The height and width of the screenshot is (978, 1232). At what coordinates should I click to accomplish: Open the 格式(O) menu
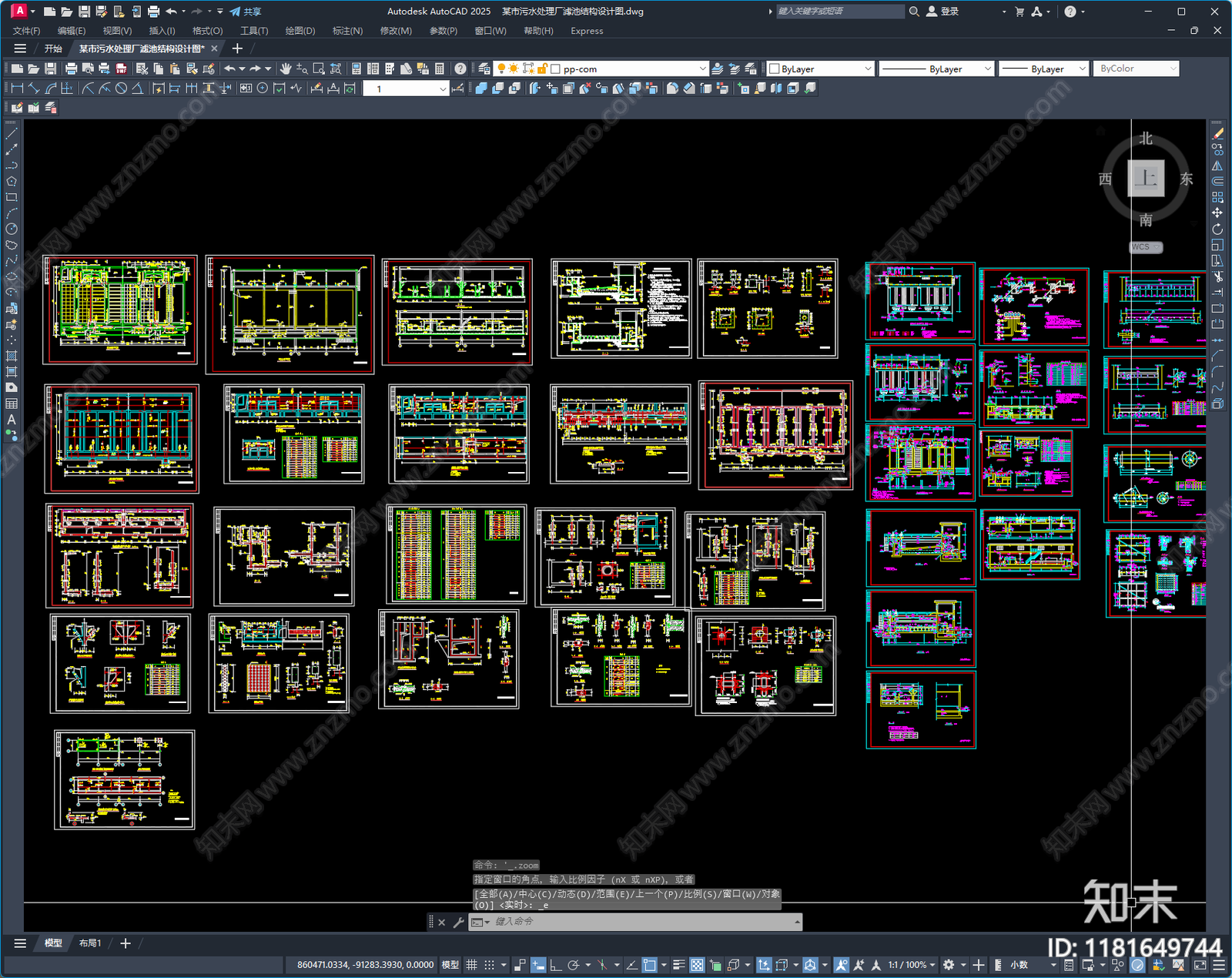(x=207, y=31)
